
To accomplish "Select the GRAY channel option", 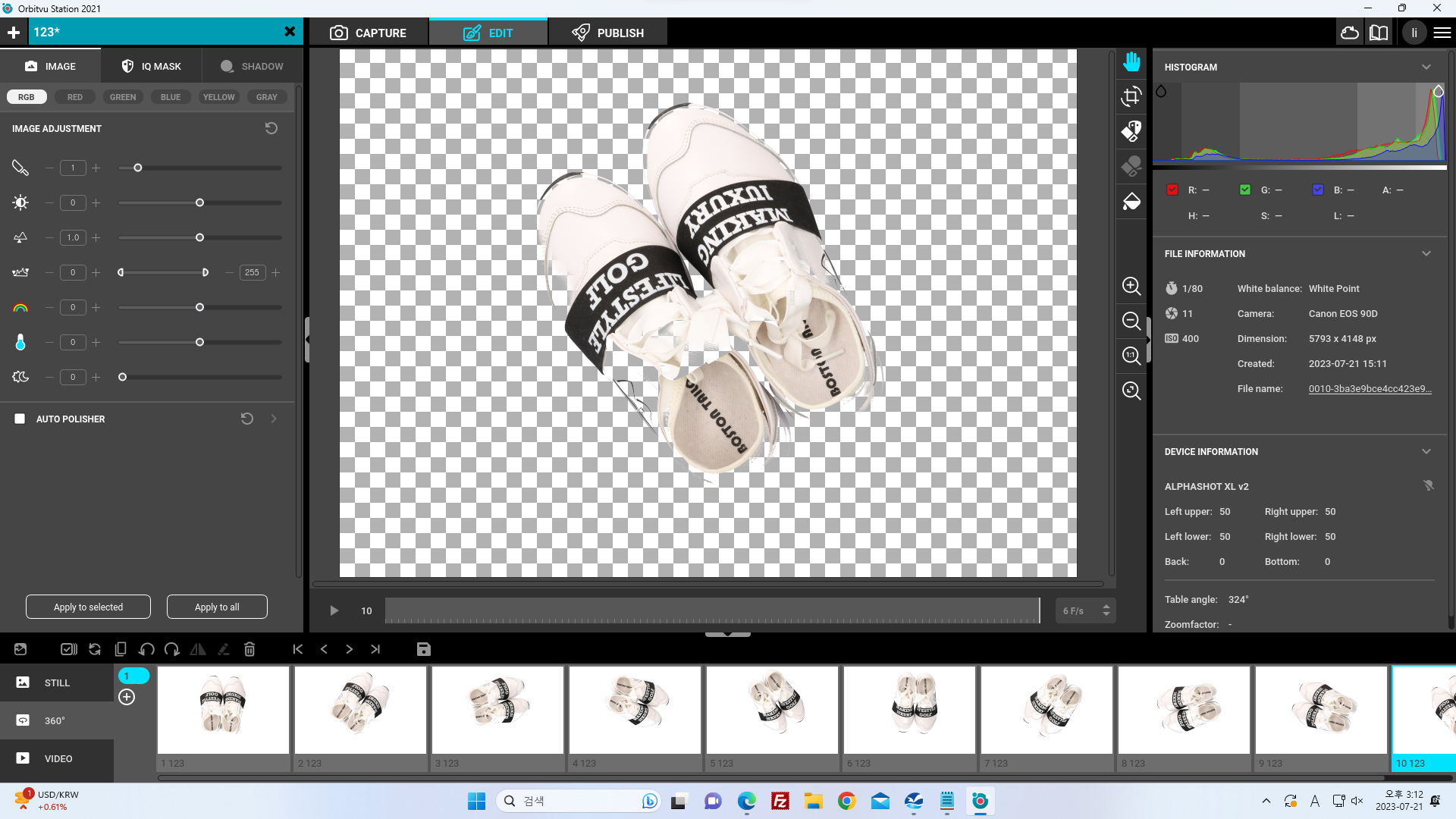I will pyautogui.click(x=267, y=97).
